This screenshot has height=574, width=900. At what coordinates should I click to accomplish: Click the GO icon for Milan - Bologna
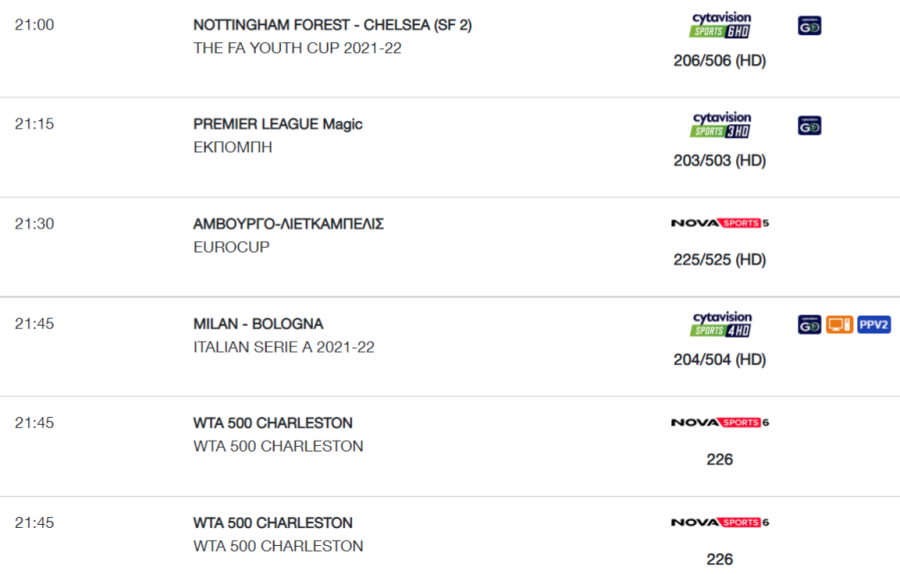(809, 325)
